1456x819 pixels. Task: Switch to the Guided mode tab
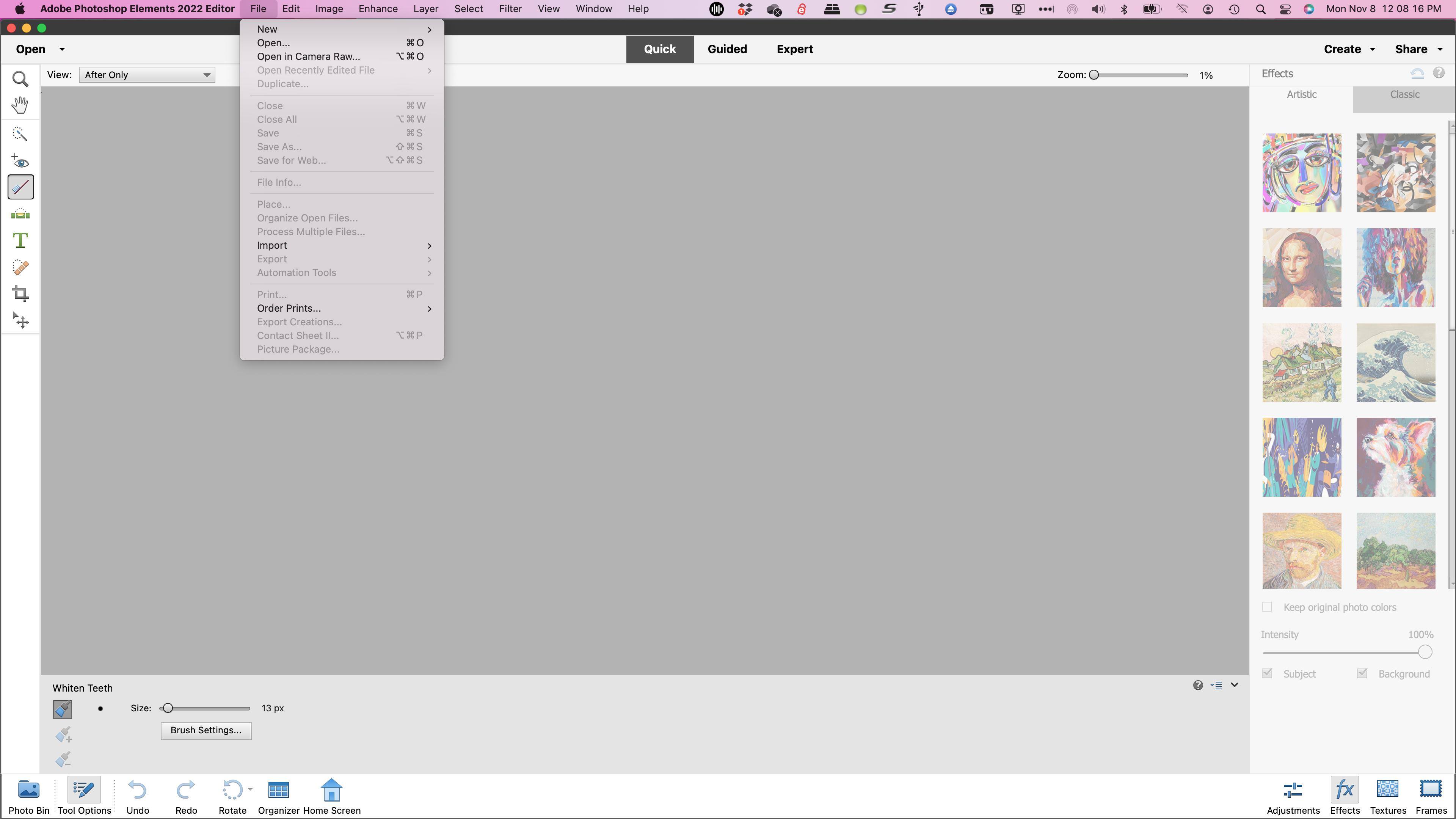pos(727,49)
